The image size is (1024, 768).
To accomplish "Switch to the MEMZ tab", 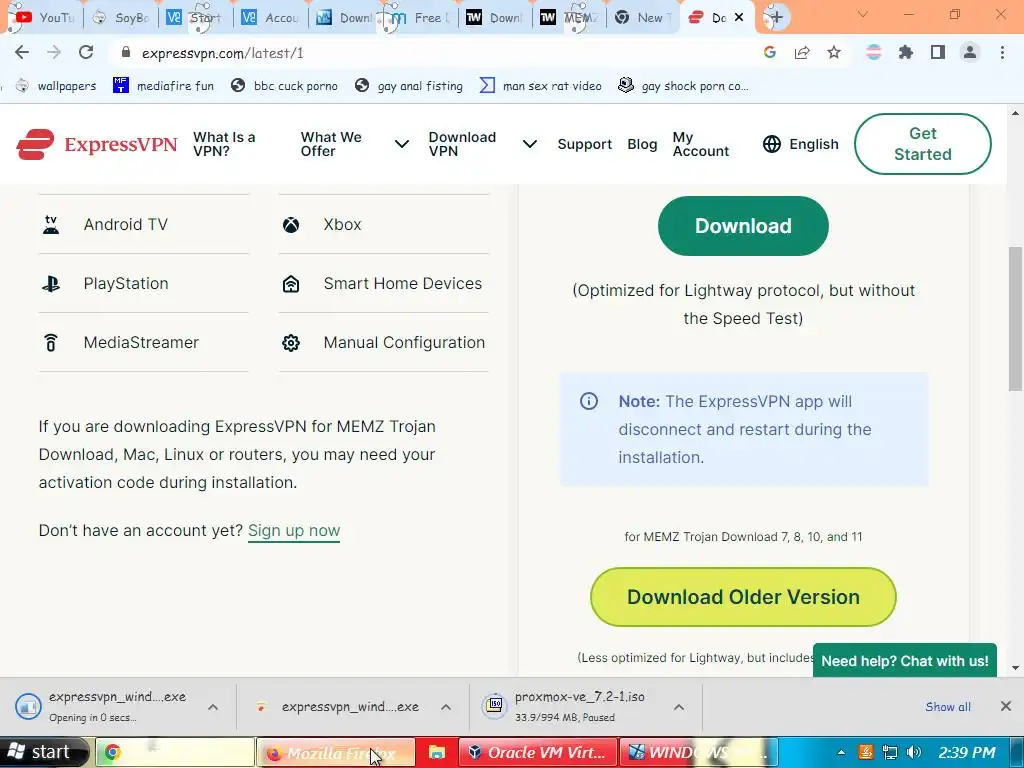I will 568,18.
